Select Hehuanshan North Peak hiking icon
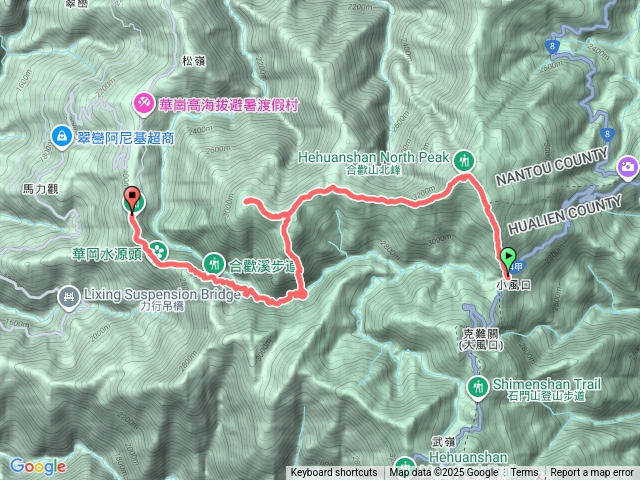640x480 pixels. [464, 161]
